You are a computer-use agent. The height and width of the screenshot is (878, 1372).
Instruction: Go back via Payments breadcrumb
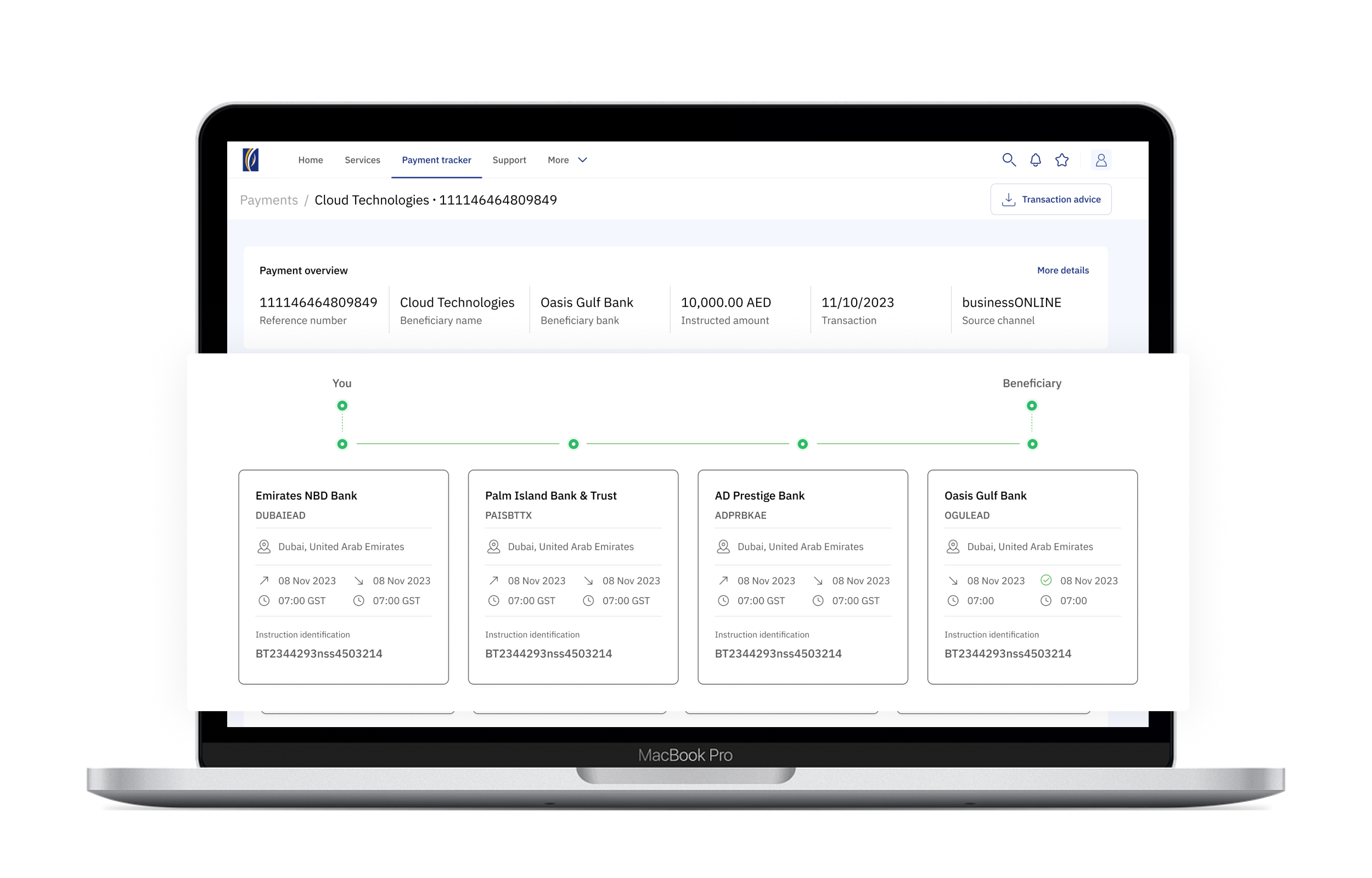point(268,200)
